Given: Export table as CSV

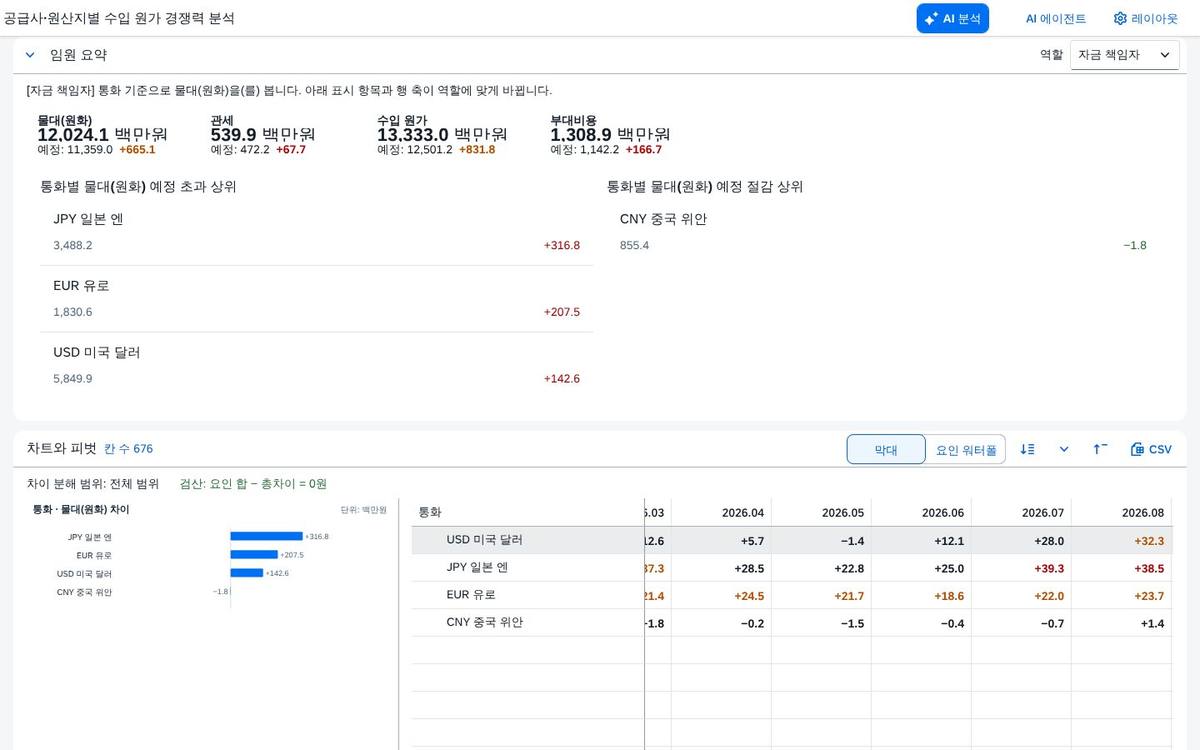Looking at the screenshot, I should pyautogui.click(x=1150, y=449).
